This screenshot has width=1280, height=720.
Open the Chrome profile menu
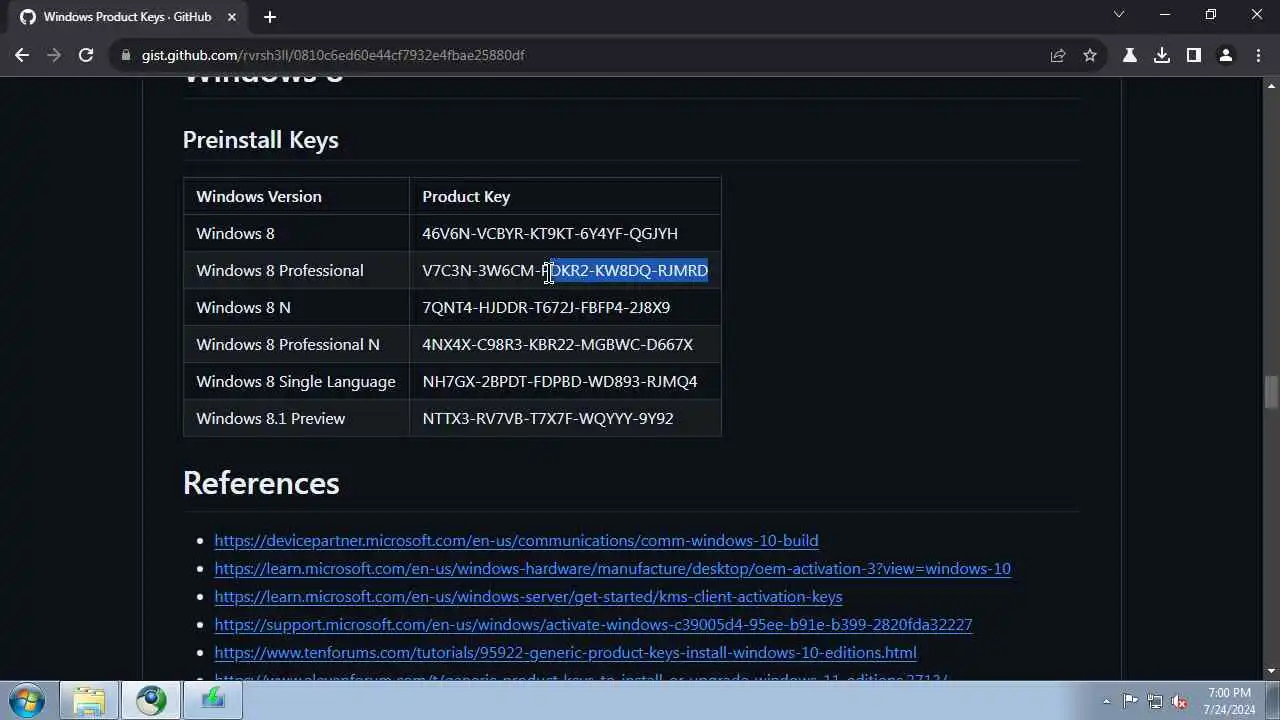coord(1226,55)
